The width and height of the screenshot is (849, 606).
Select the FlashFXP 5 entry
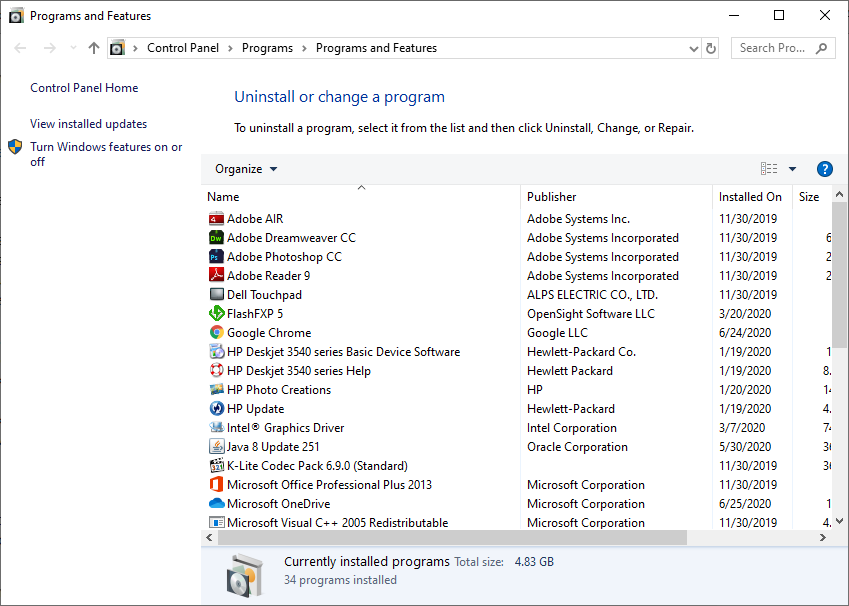[255, 314]
